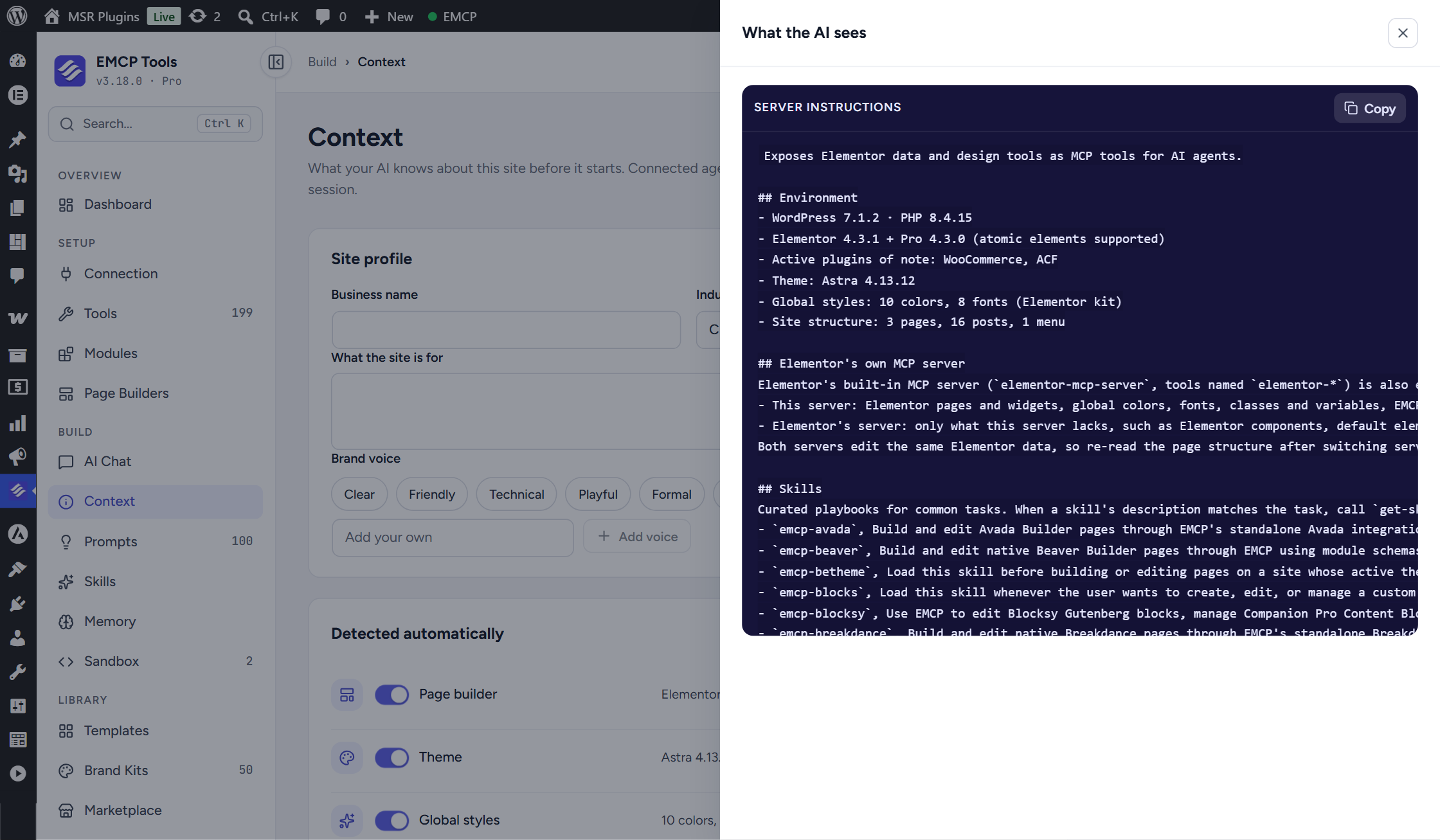The image size is (1440, 840).
Task: Select the Friendly brand voice chip
Action: point(431,494)
